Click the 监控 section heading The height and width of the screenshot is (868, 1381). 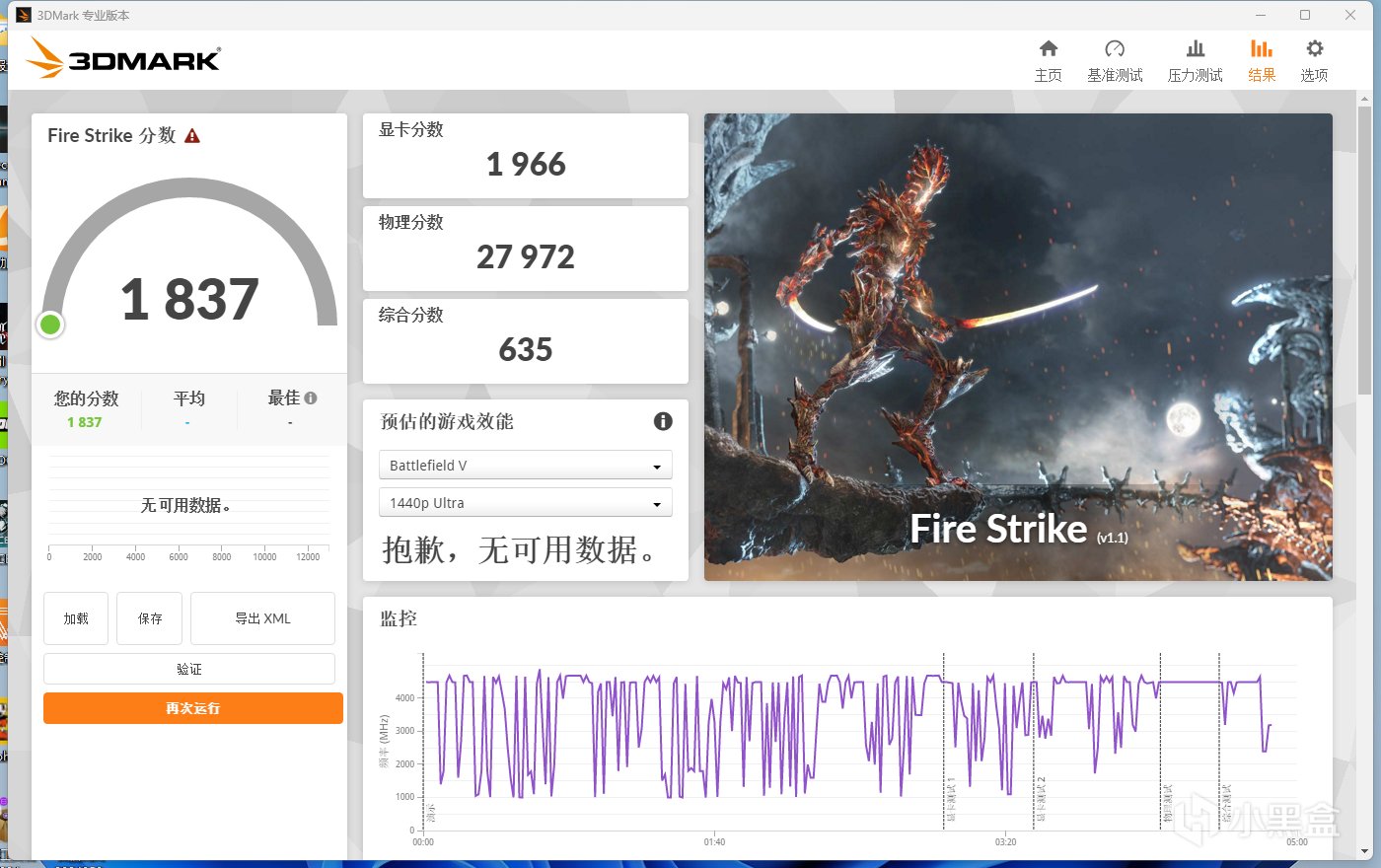click(399, 618)
